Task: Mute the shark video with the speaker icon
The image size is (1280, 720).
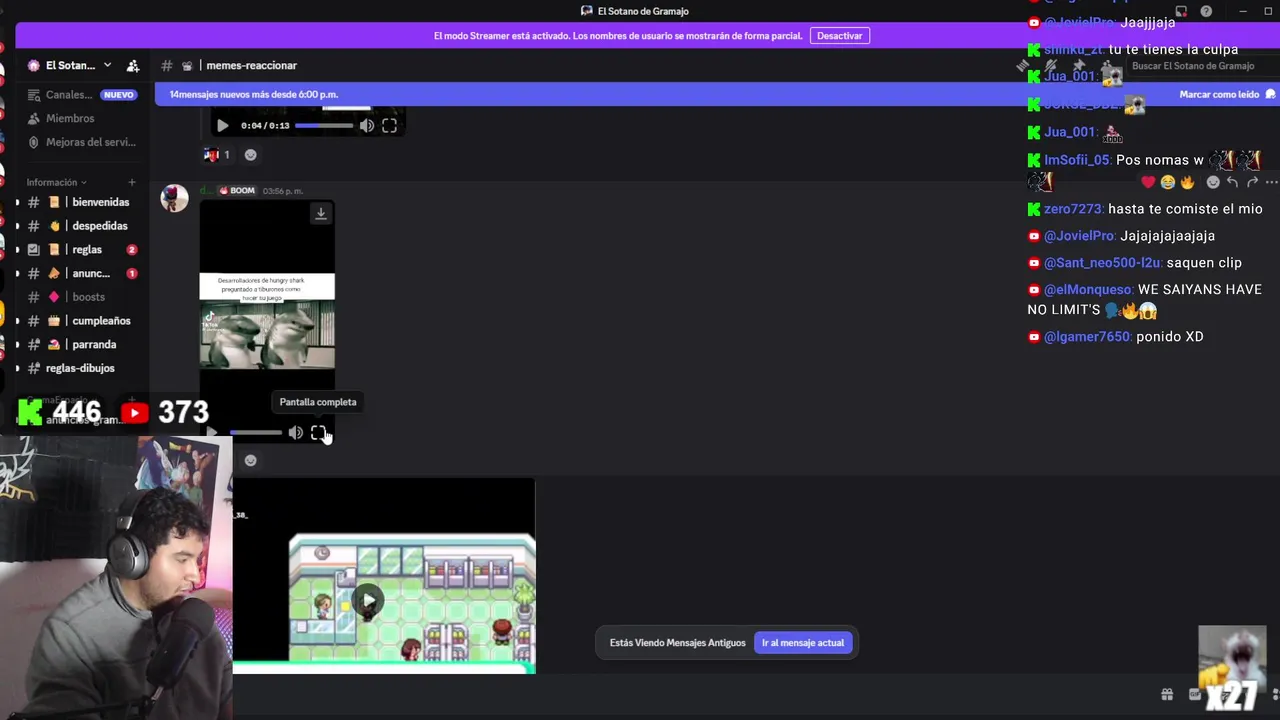Action: point(296,433)
